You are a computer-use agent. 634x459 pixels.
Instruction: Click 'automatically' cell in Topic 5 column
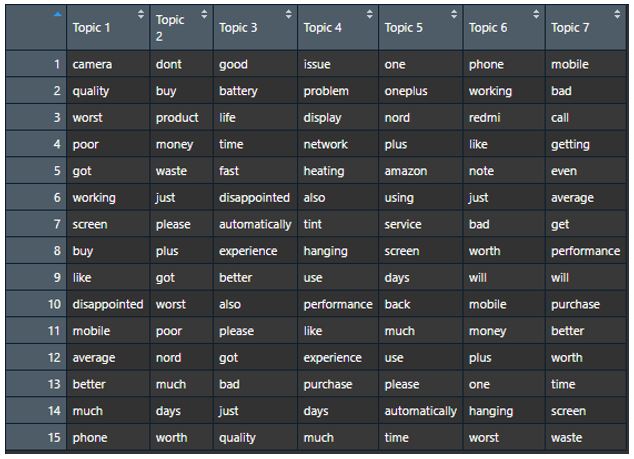pos(421,411)
